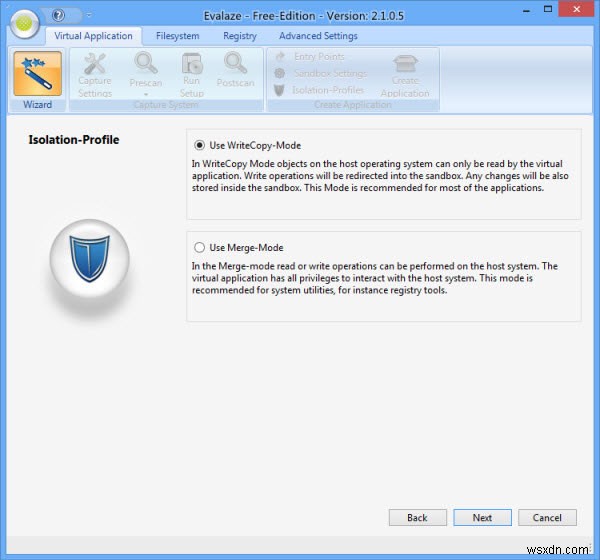Open the Registry tab
This screenshot has width=600, height=560.
(x=240, y=36)
